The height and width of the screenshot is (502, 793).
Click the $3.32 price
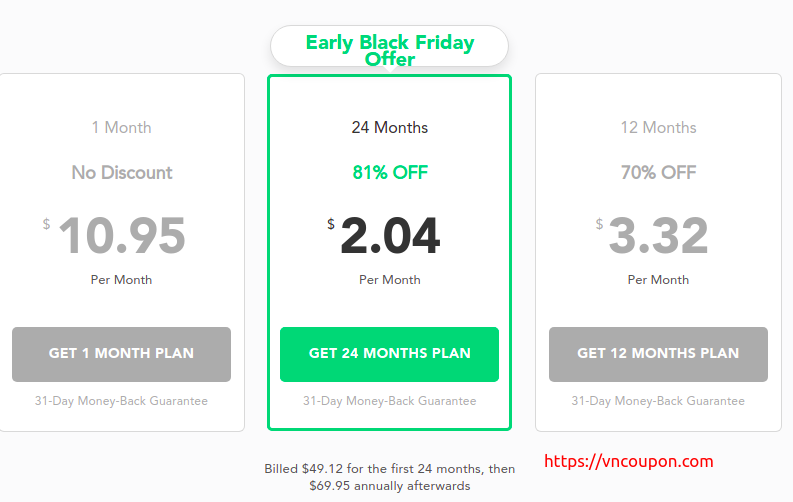(652, 235)
